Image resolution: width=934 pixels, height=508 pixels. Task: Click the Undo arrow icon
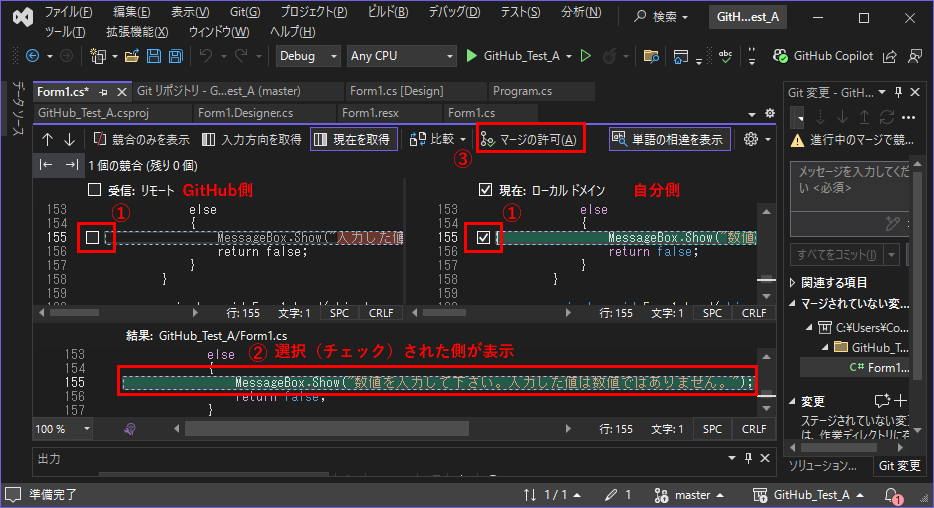point(206,56)
